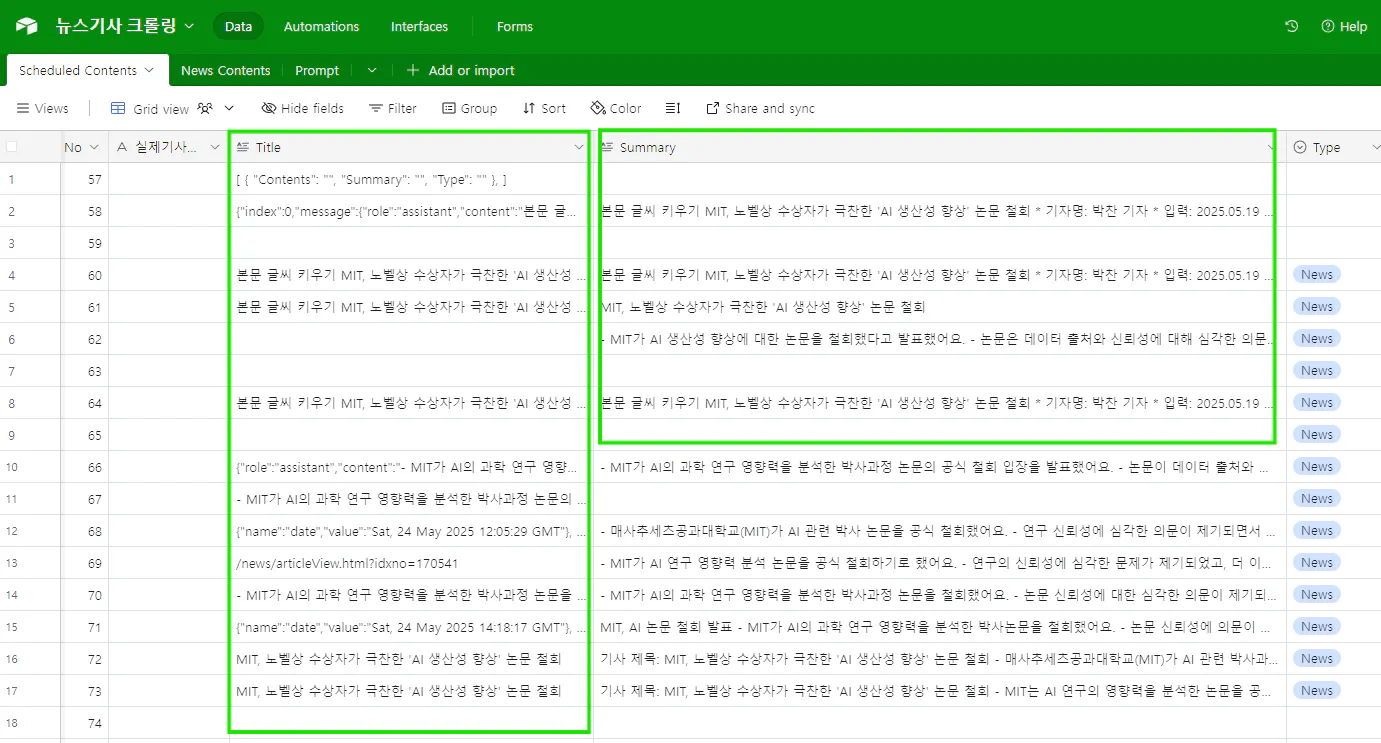This screenshot has height=743, width=1381.
Task: Click the row height icon
Action: coord(673,108)
